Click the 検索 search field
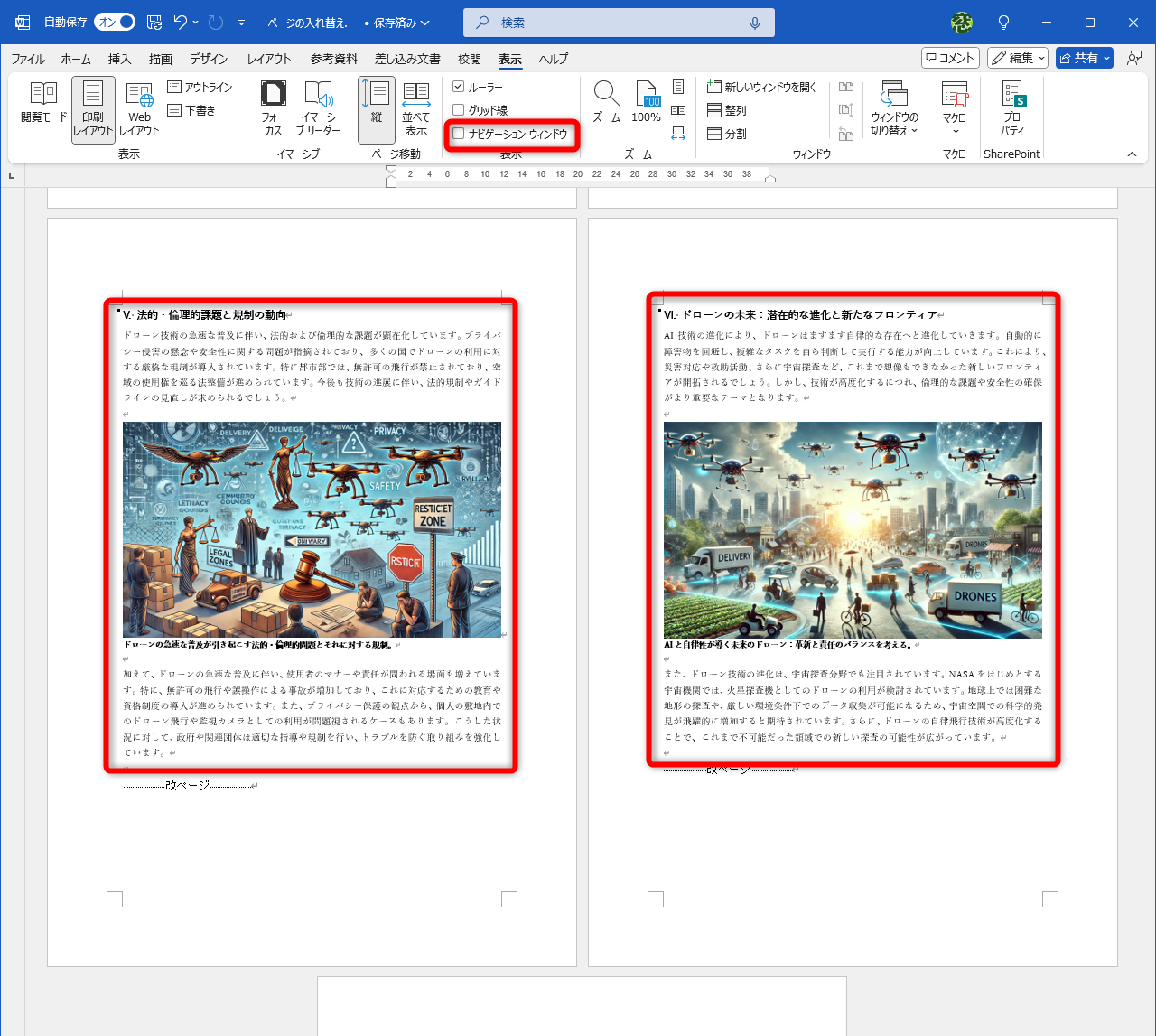 click(x=618, y=22)
